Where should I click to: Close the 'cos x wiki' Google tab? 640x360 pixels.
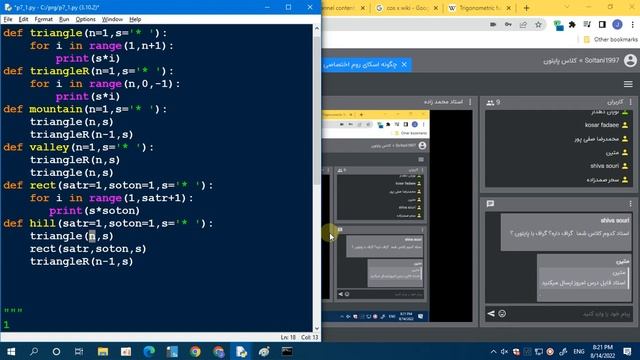[x=436, y=8]
